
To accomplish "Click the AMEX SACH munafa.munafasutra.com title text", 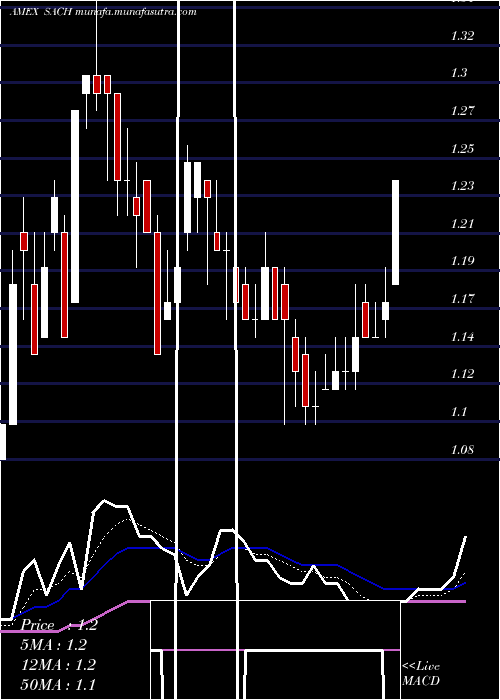I will 103,12.
